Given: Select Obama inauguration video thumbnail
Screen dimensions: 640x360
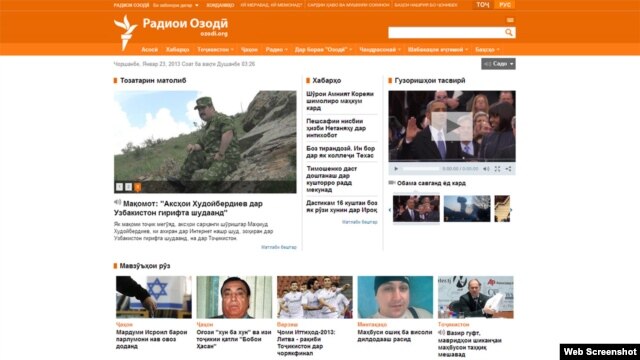Looking at the screenshot, I should click(x=416, y=209).
